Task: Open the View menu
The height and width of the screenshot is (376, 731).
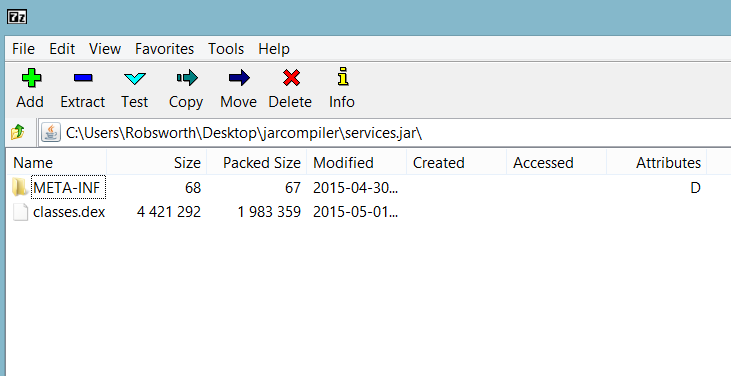Action: (105, 48)
